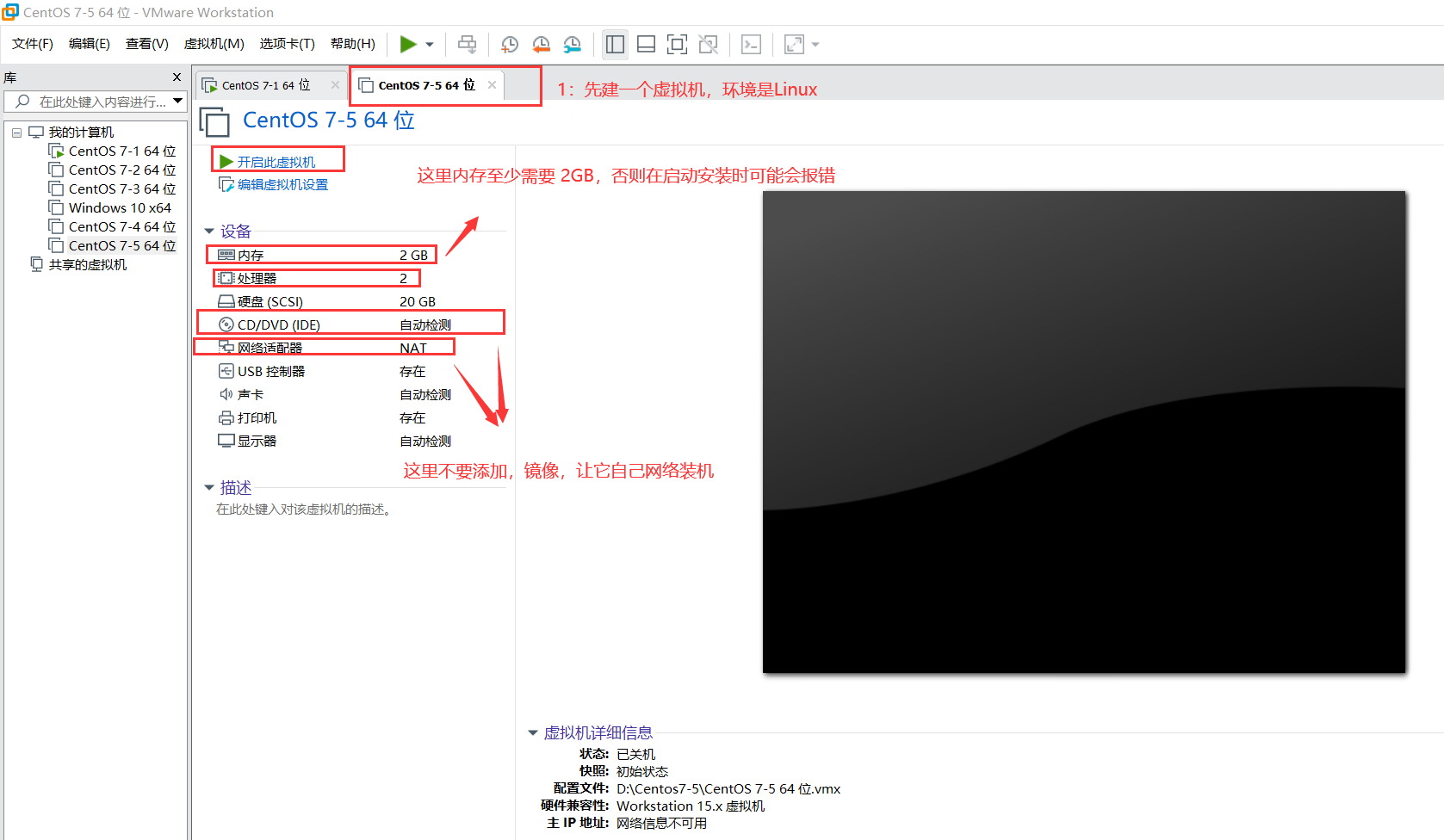Select CentOS 7-3 64 位 in library

[x=121, y=189]
